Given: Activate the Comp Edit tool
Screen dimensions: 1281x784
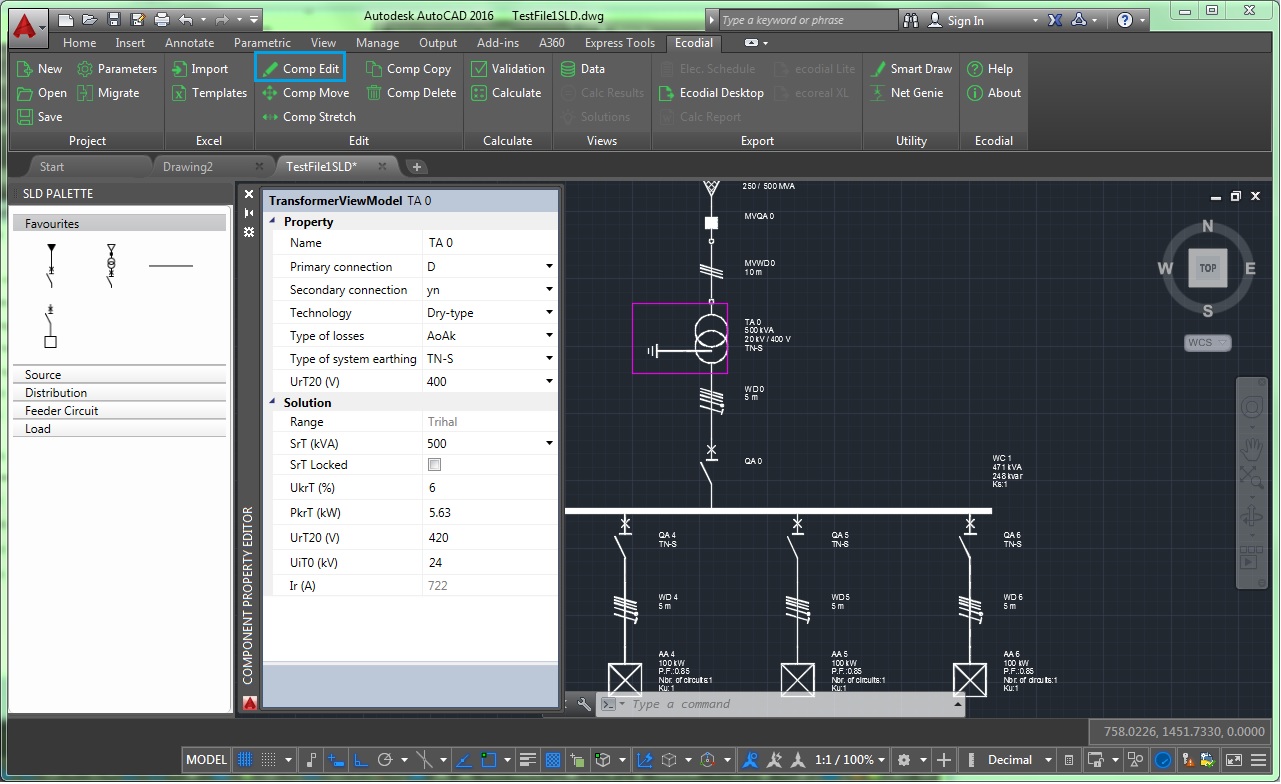Looking at the screenshot, I should [300, 69].
